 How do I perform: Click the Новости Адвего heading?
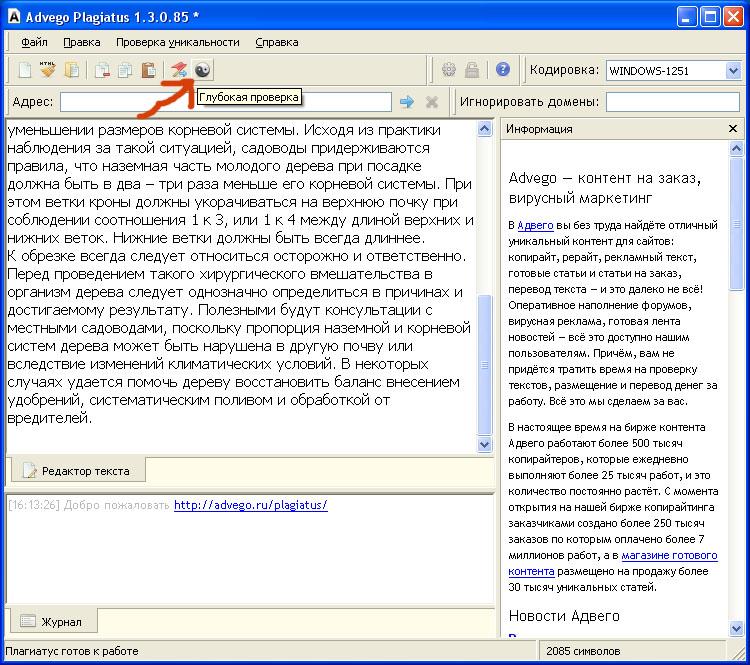point(564,615)
